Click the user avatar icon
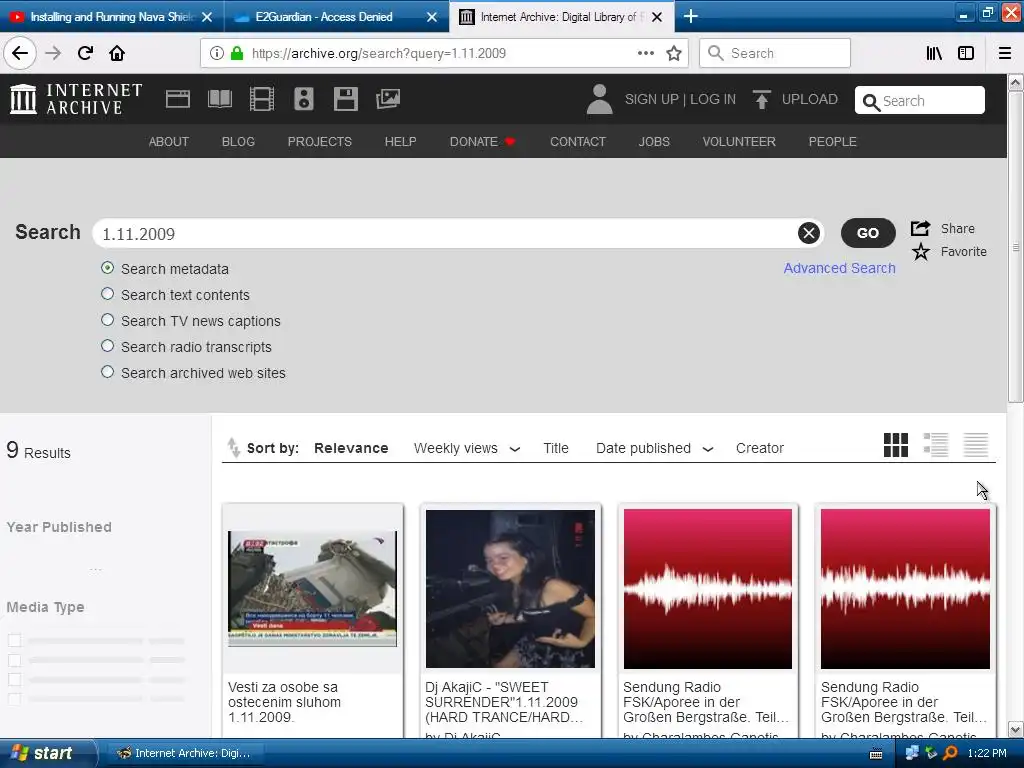The width and height of the screenshot is (1024, 768). [x=599, y=99]
